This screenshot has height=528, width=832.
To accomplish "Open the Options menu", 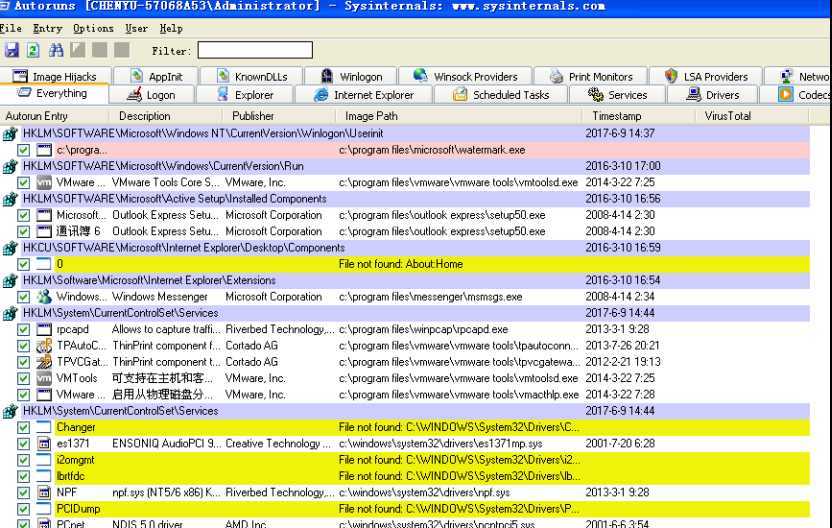I will point(93,29).
